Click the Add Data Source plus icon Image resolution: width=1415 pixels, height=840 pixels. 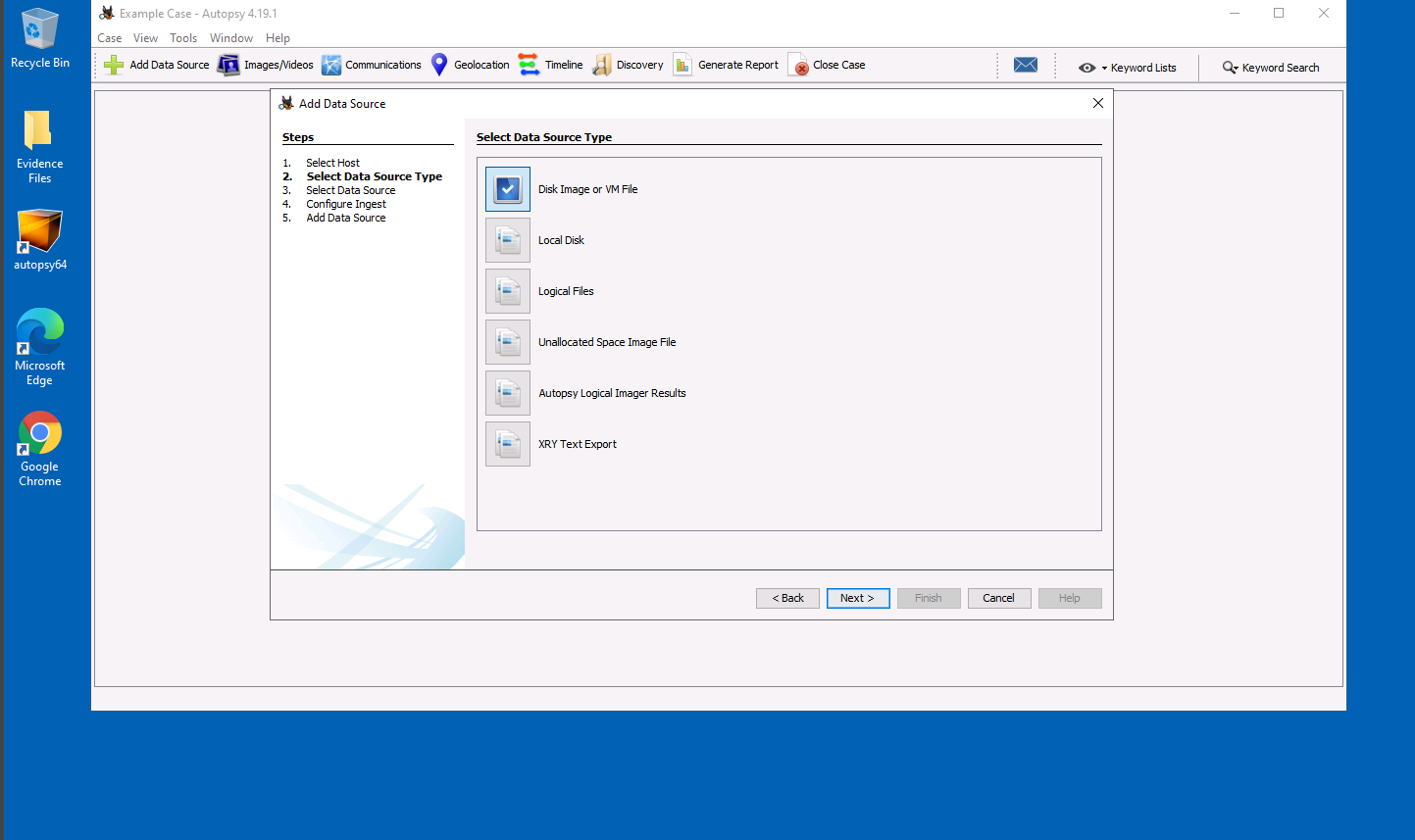click(x=114, y=66)
